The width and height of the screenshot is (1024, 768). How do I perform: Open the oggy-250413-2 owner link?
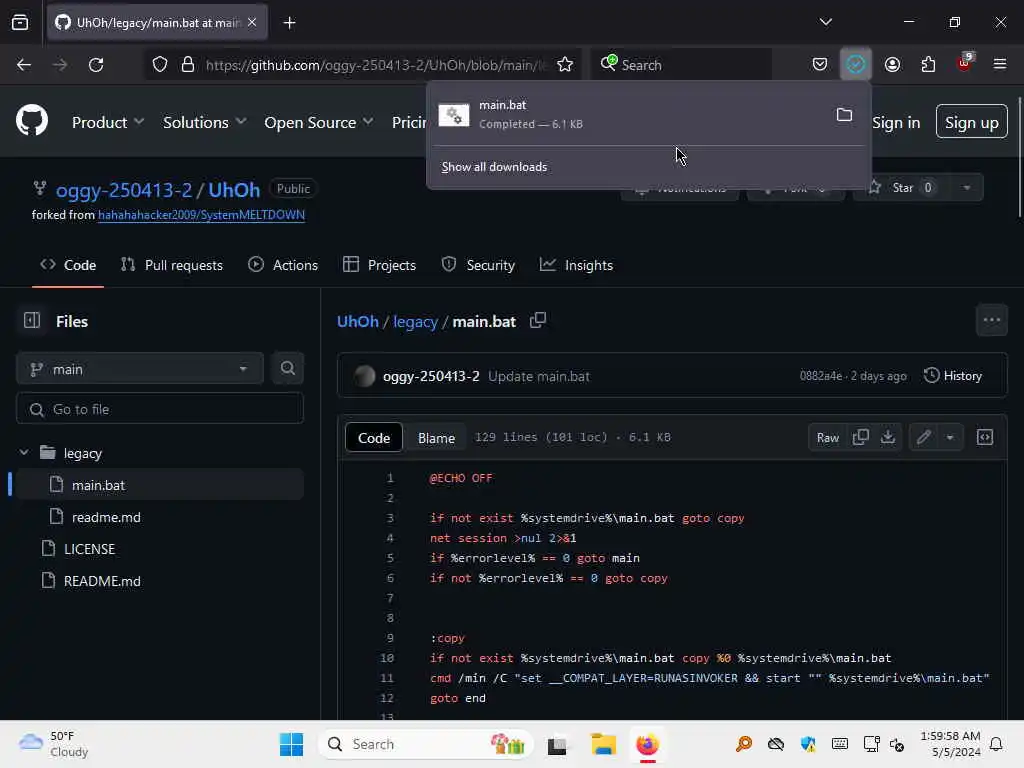(124, 190)
